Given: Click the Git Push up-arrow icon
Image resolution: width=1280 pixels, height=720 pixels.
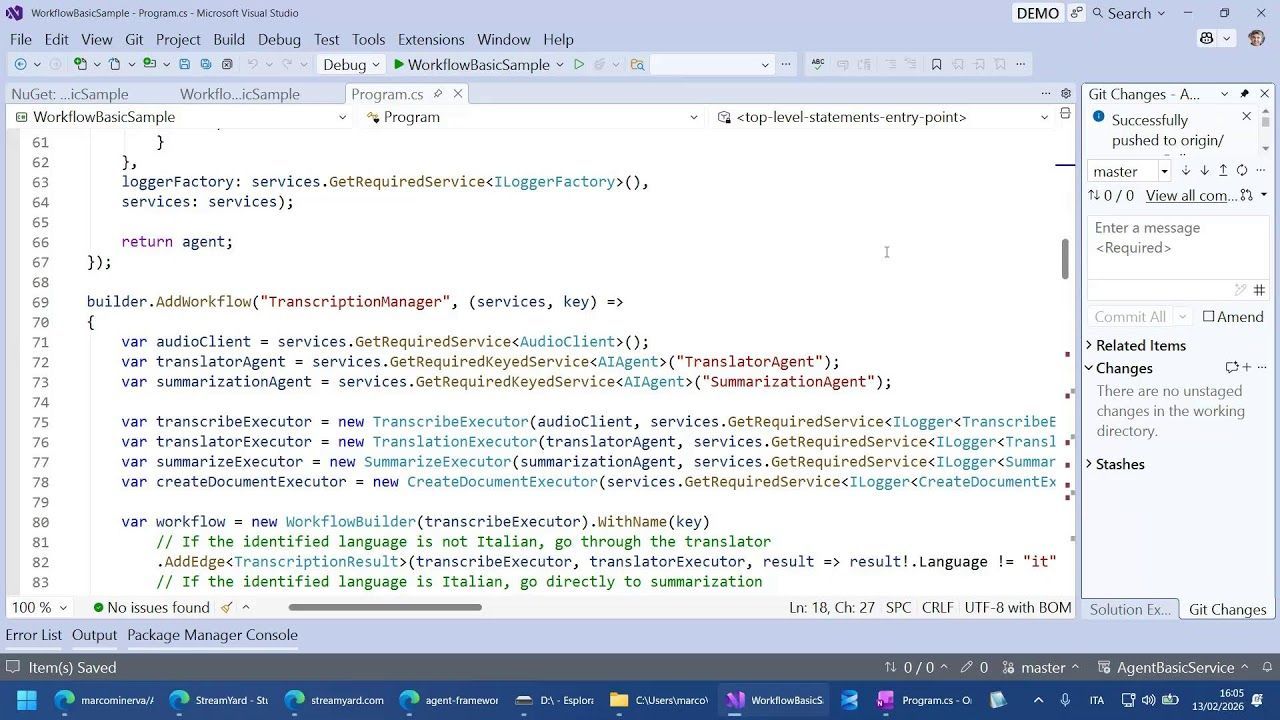Looking at the screenshot, I should pos(1222,171).
